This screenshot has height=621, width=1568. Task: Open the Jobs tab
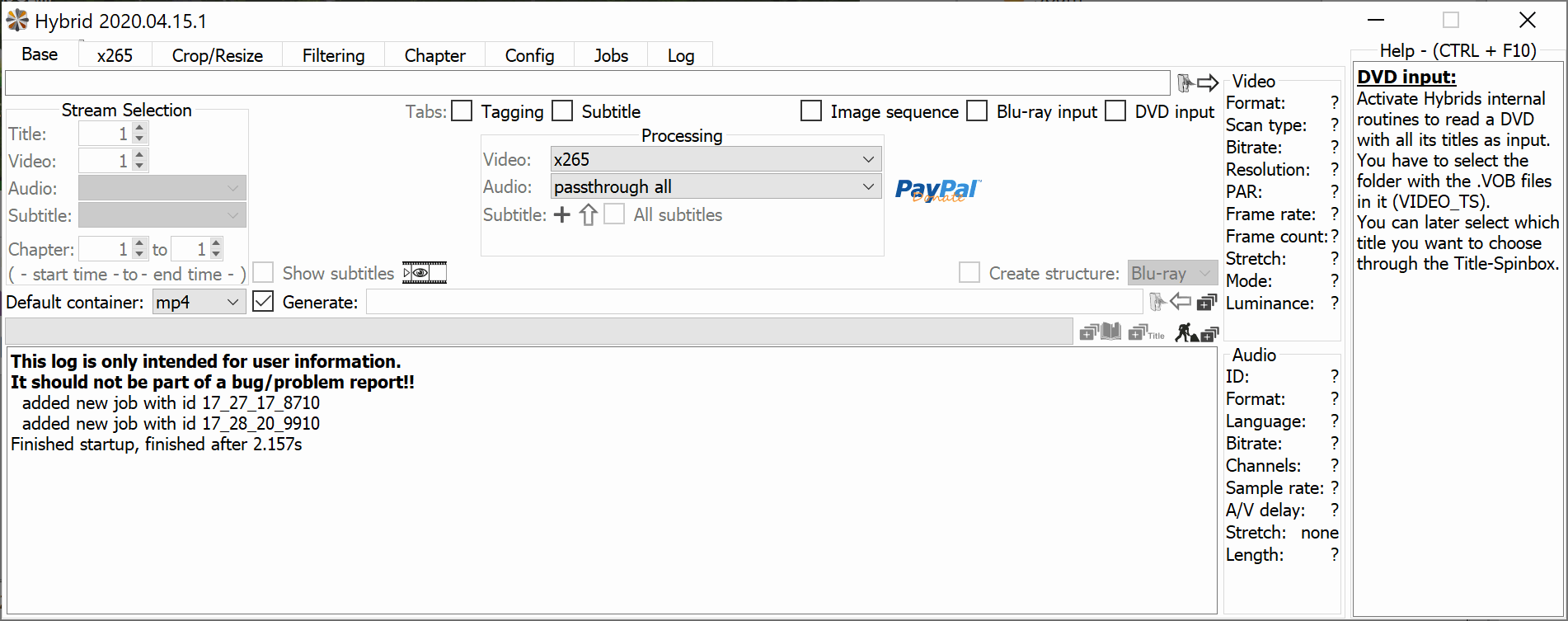click(611, 55)
